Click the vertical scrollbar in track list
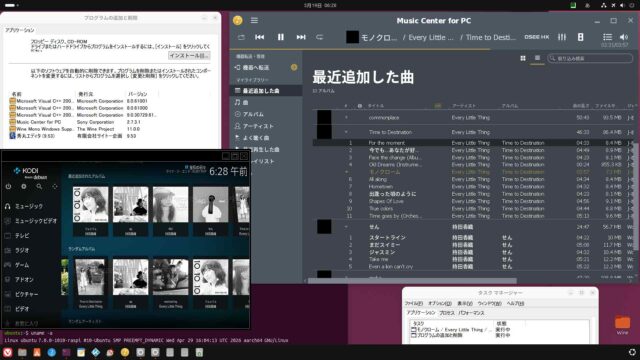Viewport: 640px width, 360px height. point(636,196)
